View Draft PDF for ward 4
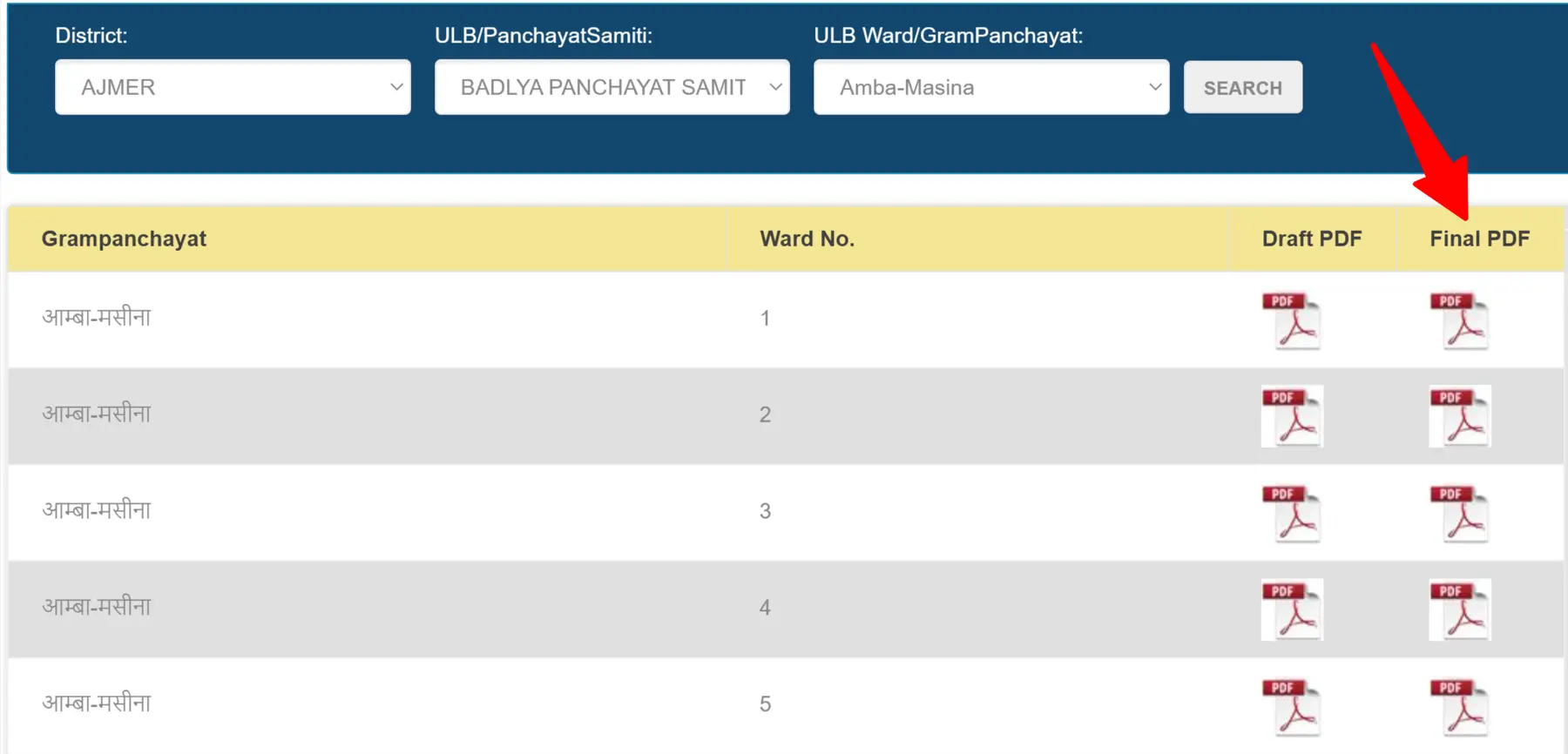The image size is (1568, 754). tap(1292, 609)
